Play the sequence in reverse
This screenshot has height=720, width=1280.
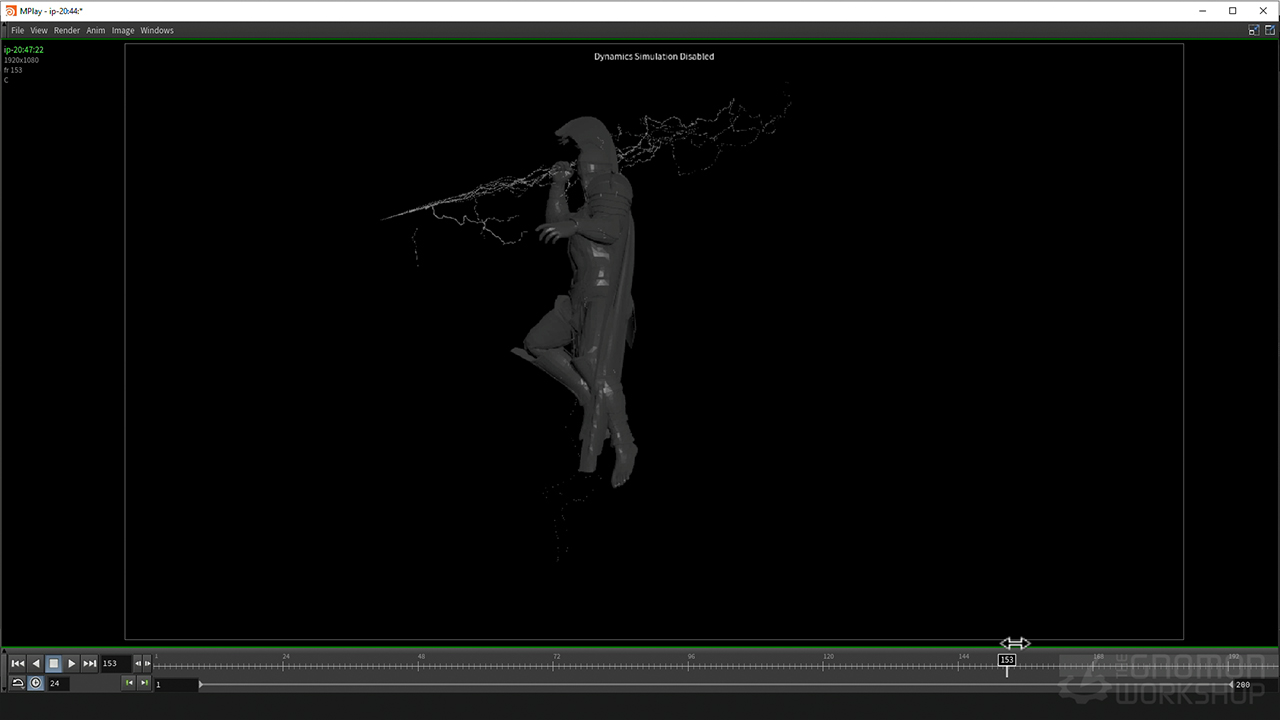tap(36, 663)
